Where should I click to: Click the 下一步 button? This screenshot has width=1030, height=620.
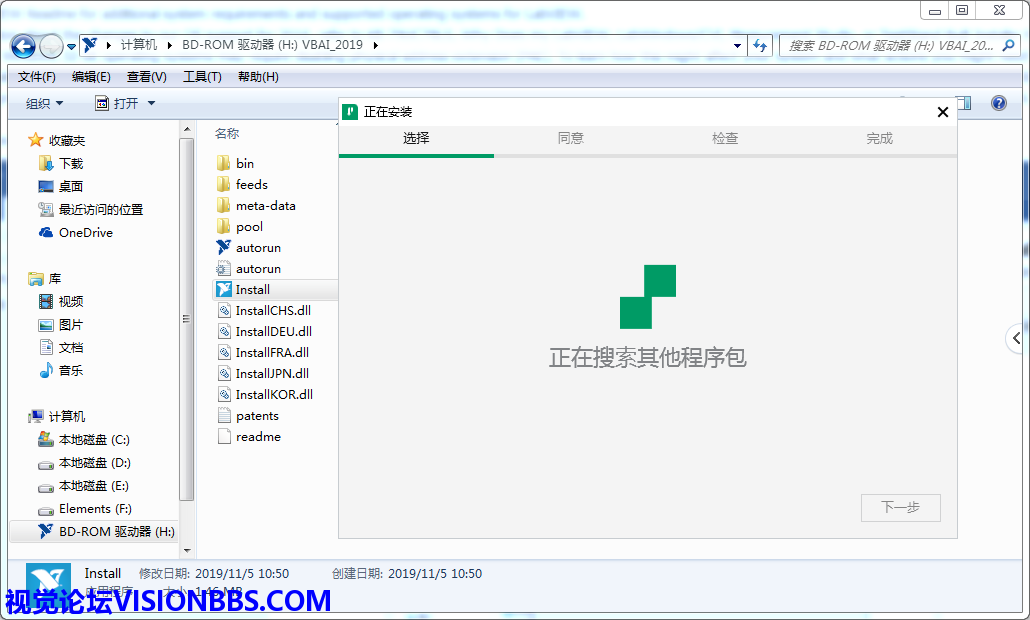tap(900, 507)
